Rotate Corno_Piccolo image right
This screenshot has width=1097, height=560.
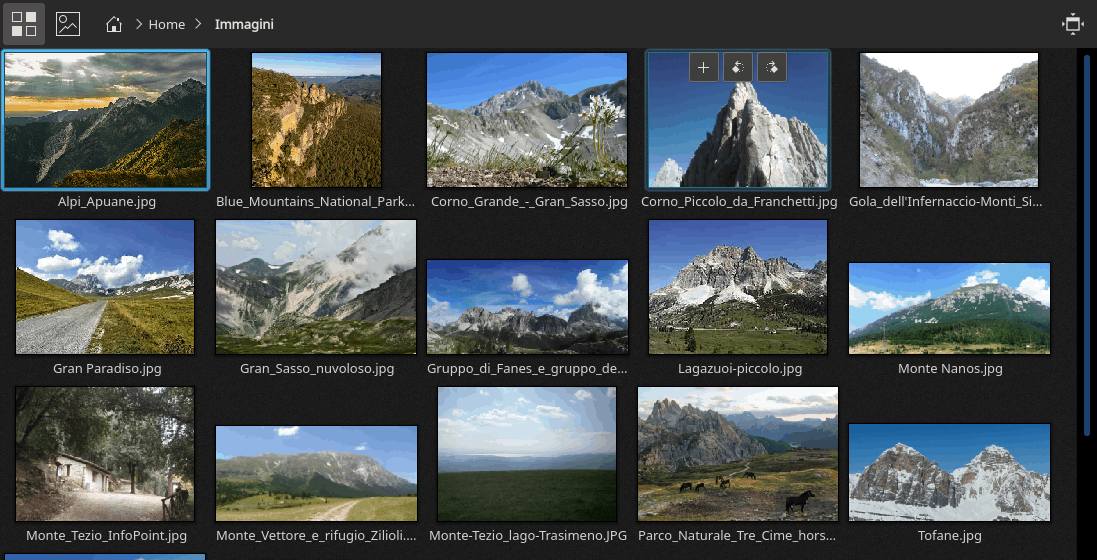point(771,68)
